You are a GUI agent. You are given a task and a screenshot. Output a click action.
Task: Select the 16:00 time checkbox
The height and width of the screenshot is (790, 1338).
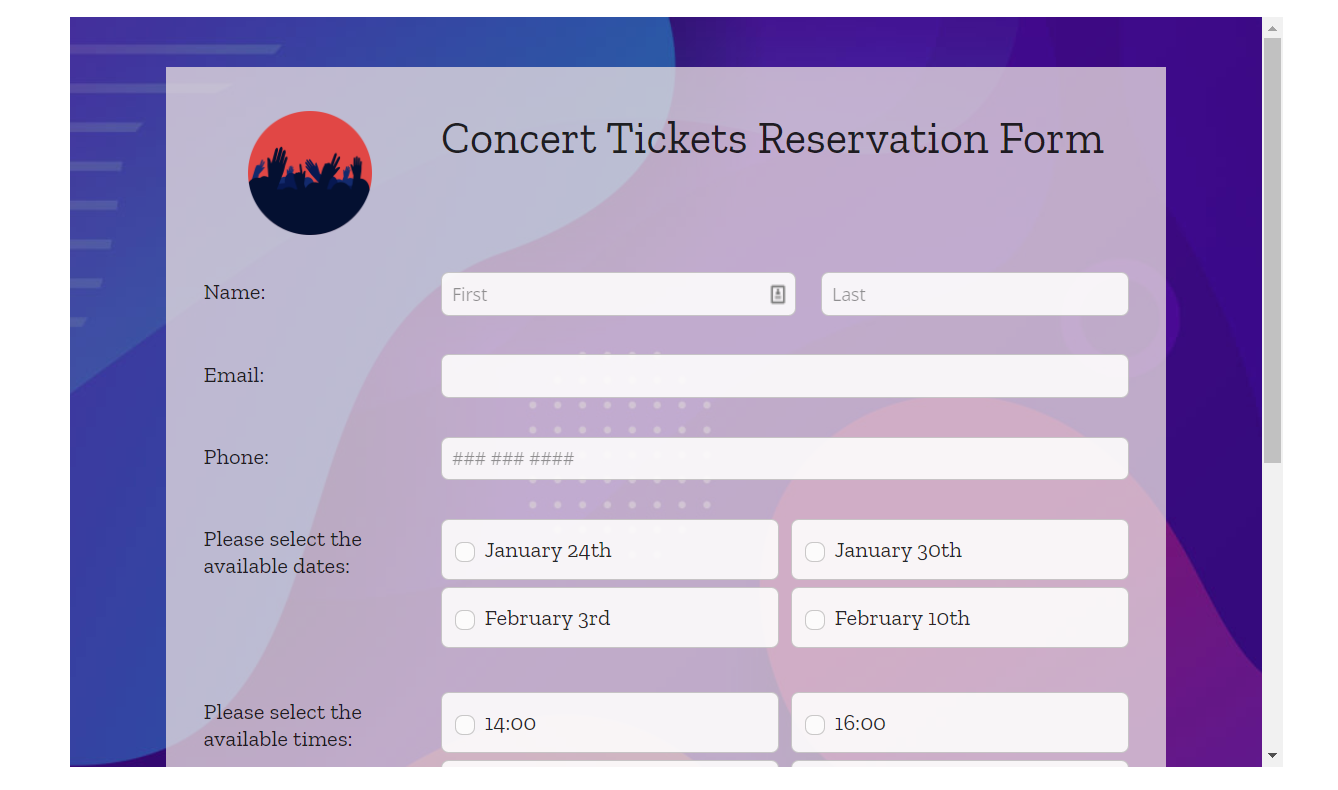(815, 725)
